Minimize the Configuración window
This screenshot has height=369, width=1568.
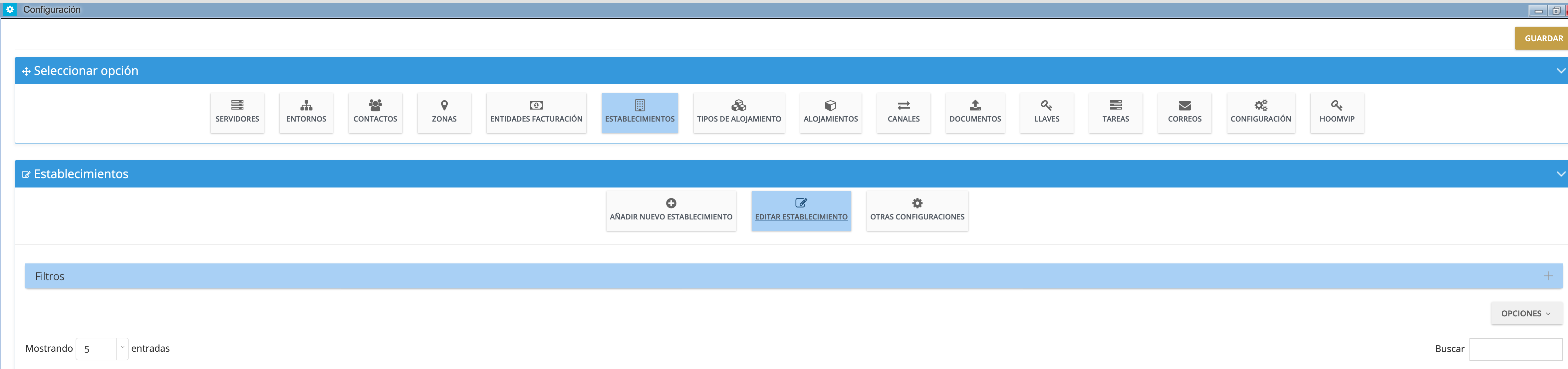pos(1538,10)
